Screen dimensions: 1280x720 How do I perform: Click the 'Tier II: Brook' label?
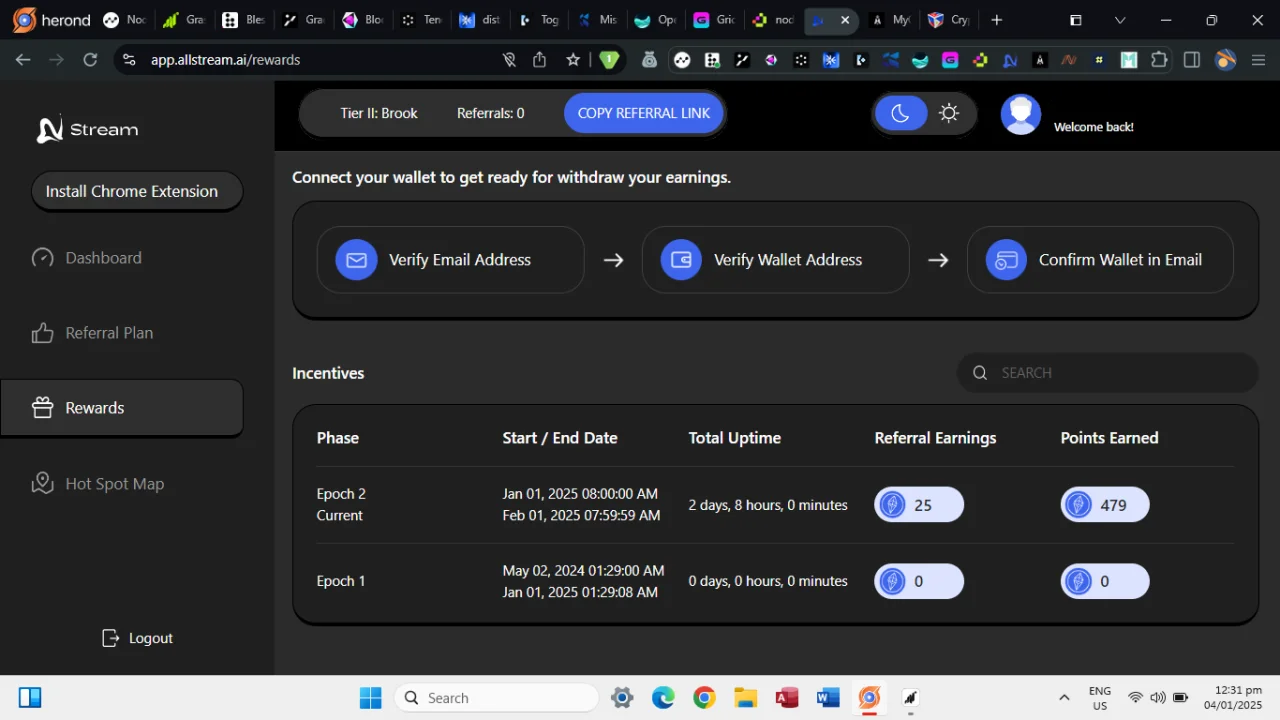click(x=379, y=113)
